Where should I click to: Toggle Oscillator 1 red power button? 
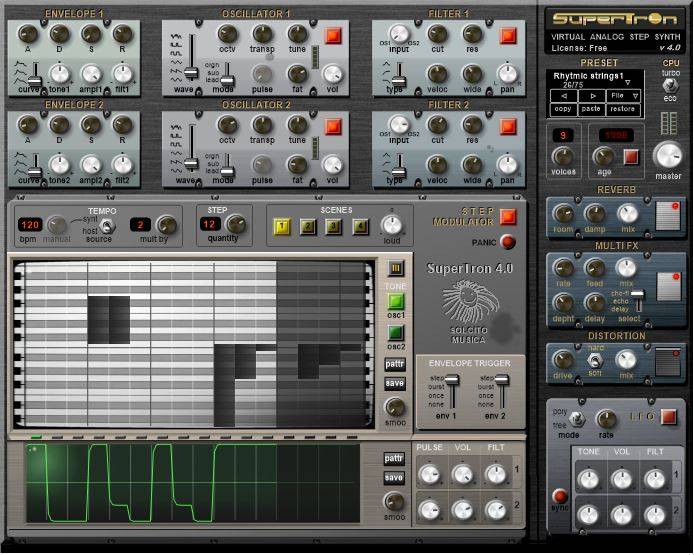(332, 36)
